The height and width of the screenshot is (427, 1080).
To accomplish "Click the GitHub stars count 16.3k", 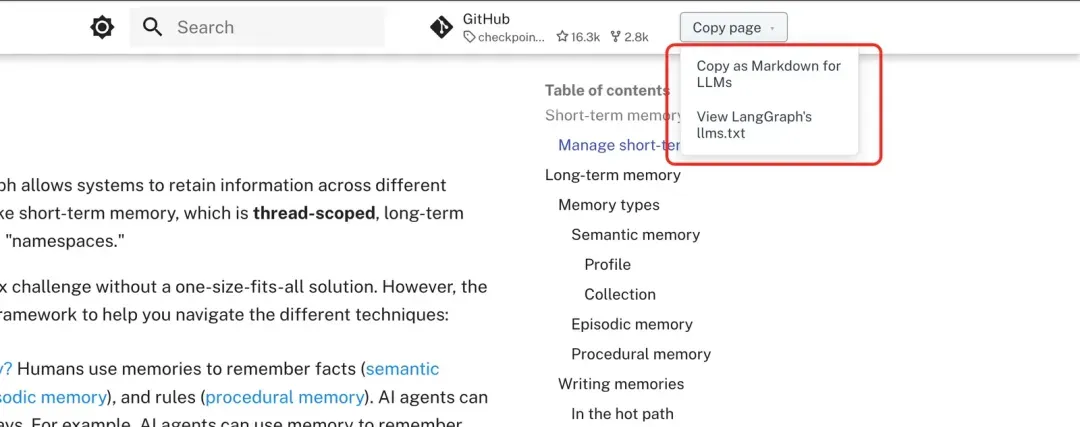I will pos(578,37).
